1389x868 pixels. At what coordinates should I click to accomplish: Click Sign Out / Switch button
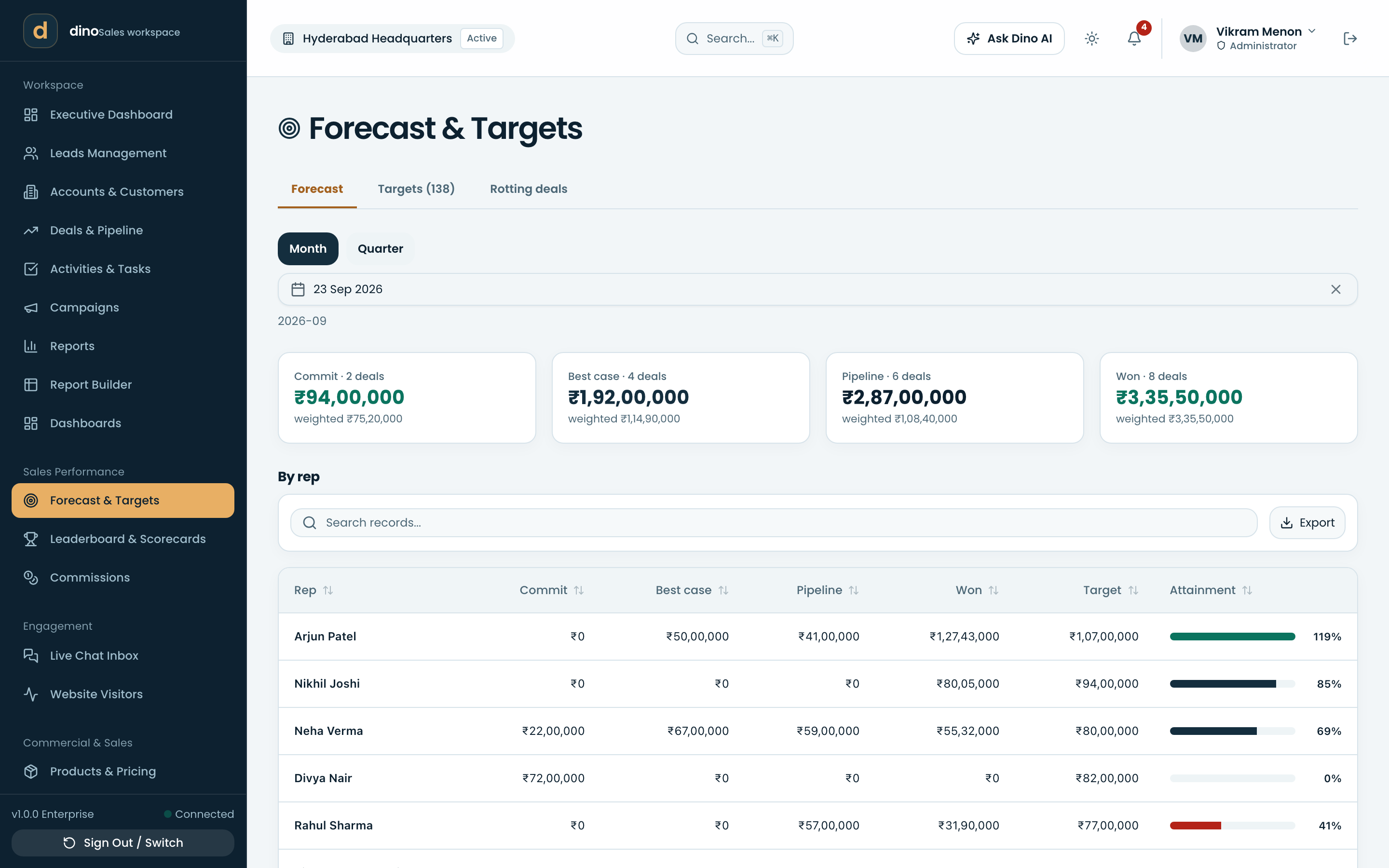pos(123,843)
